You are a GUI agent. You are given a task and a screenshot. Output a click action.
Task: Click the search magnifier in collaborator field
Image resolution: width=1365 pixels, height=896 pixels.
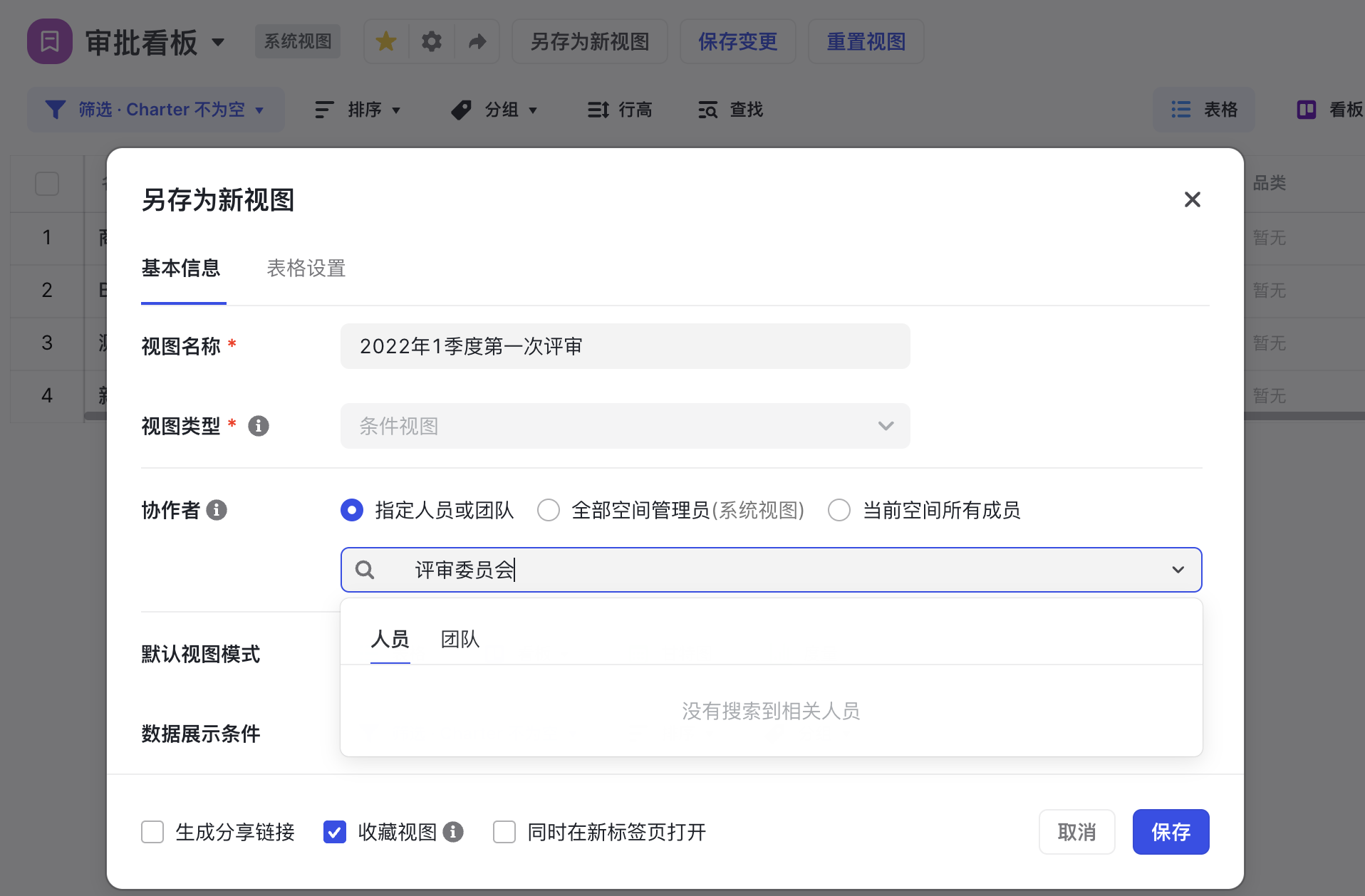[x=365, y=570]
